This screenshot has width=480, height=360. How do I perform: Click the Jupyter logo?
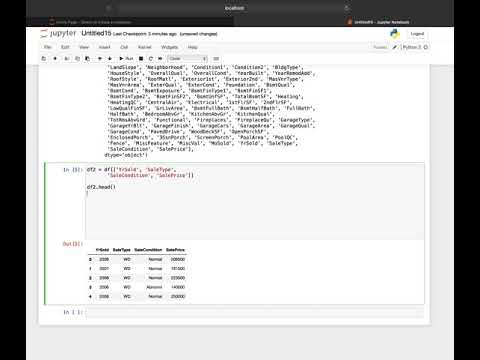click(x=58, y=33)
